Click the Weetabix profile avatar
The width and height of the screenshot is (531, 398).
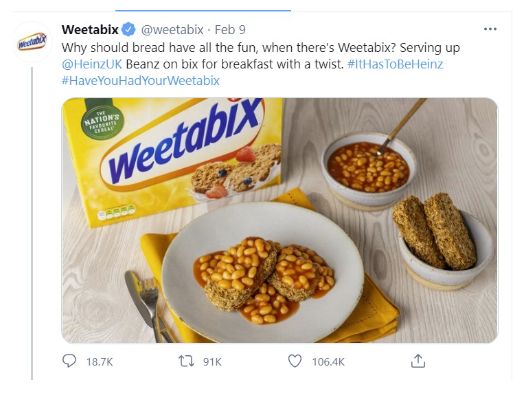click(32, 41)
